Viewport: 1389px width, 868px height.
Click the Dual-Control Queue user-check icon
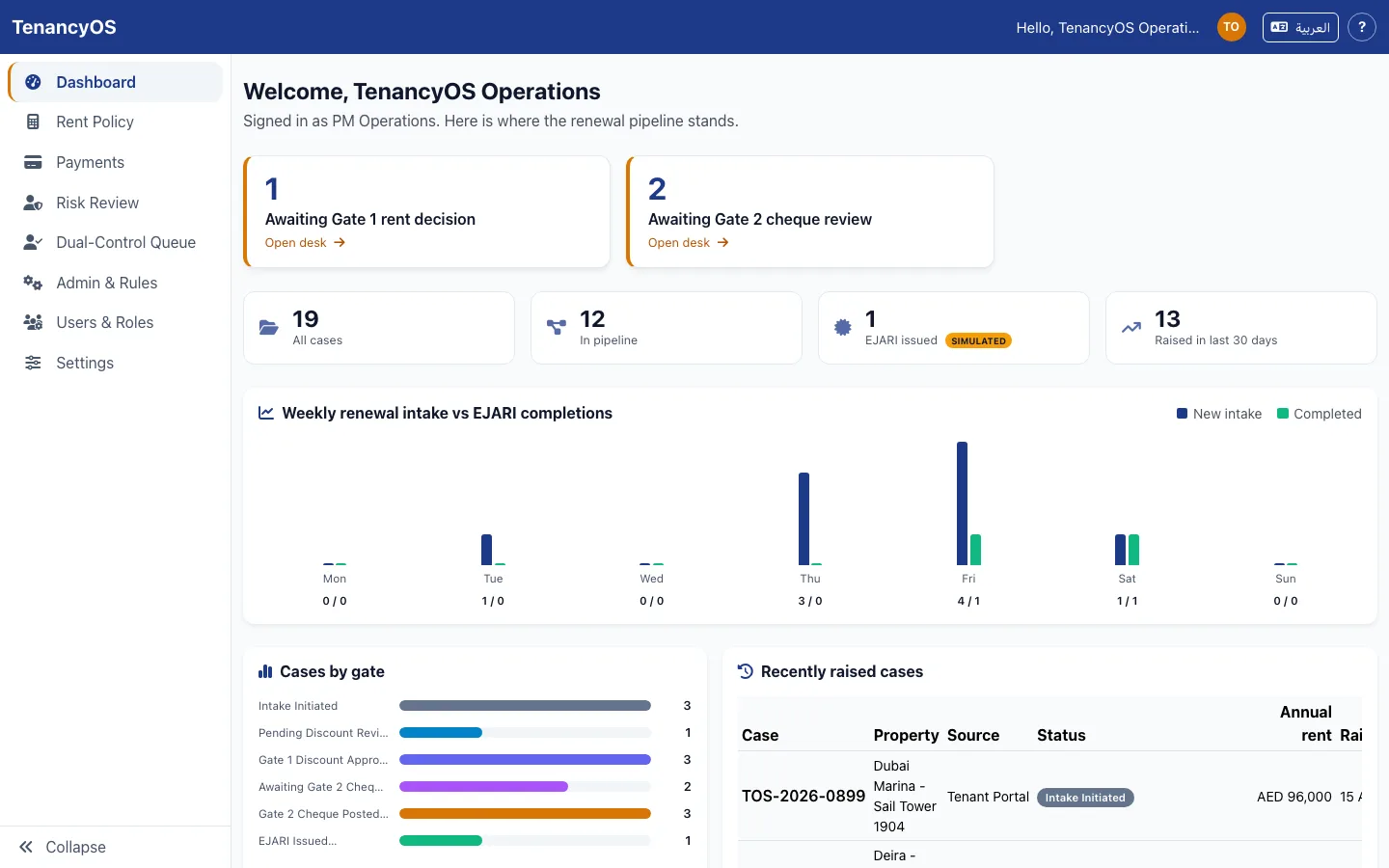point(33,242)
